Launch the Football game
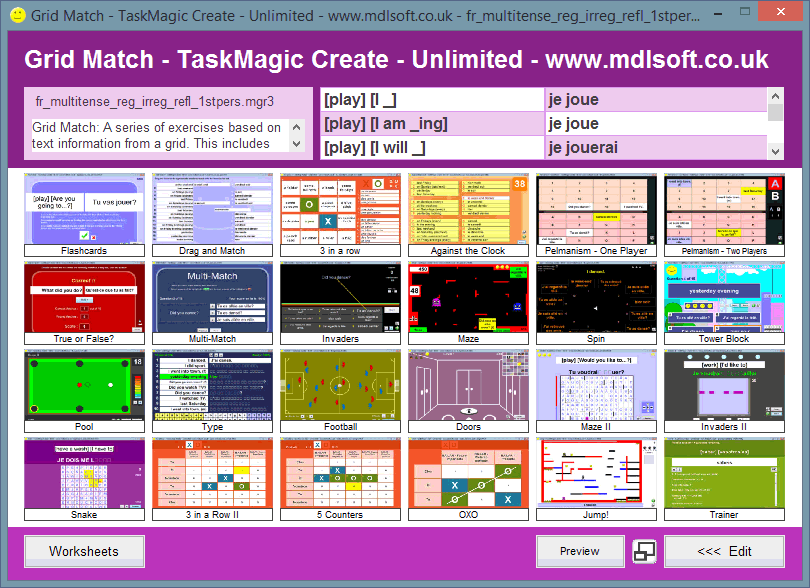810x588 pixels. pyautogui.click(x=340, y=391)
